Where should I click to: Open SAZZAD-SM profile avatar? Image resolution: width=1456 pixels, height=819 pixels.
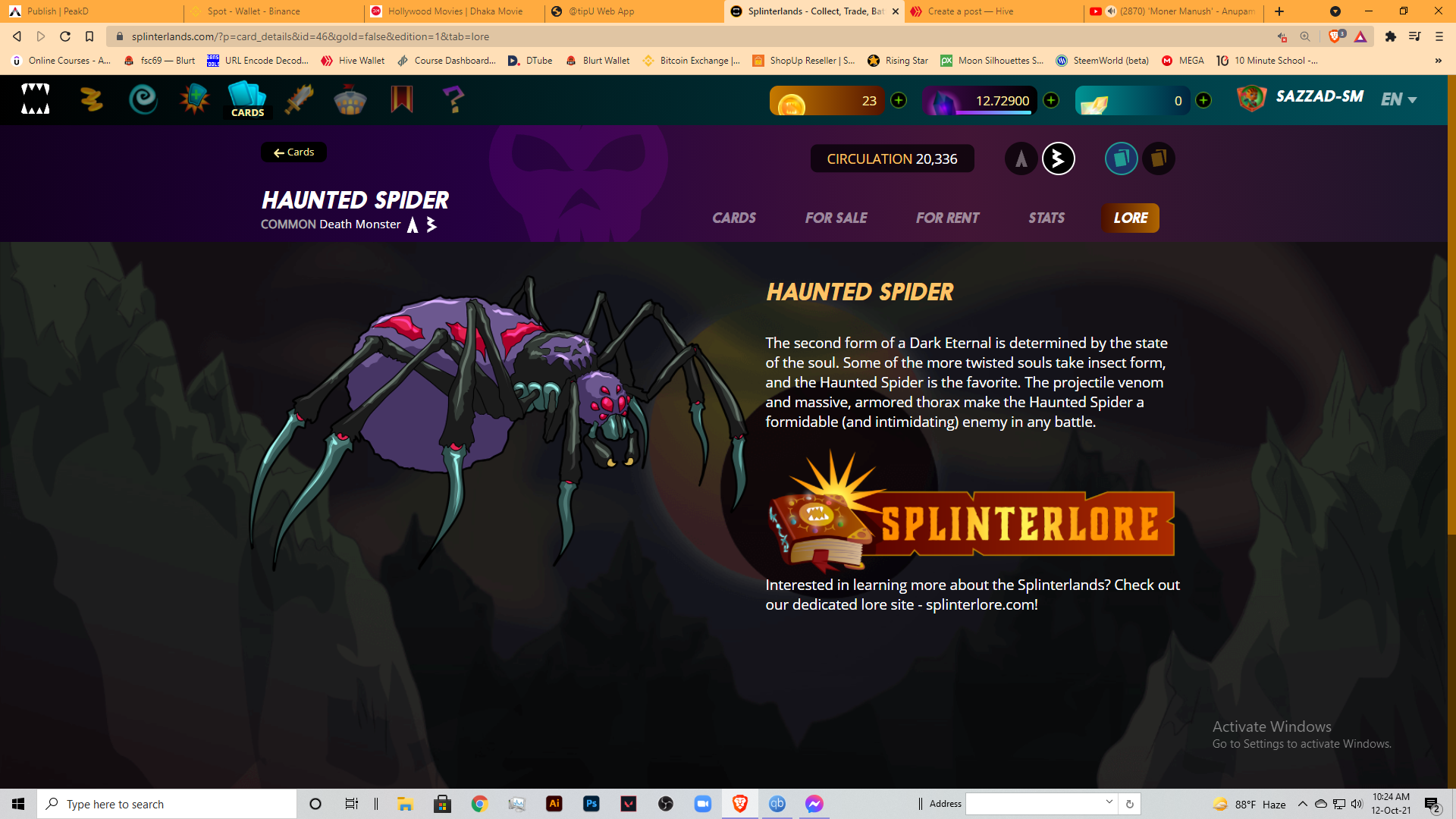click(1251, 99)
